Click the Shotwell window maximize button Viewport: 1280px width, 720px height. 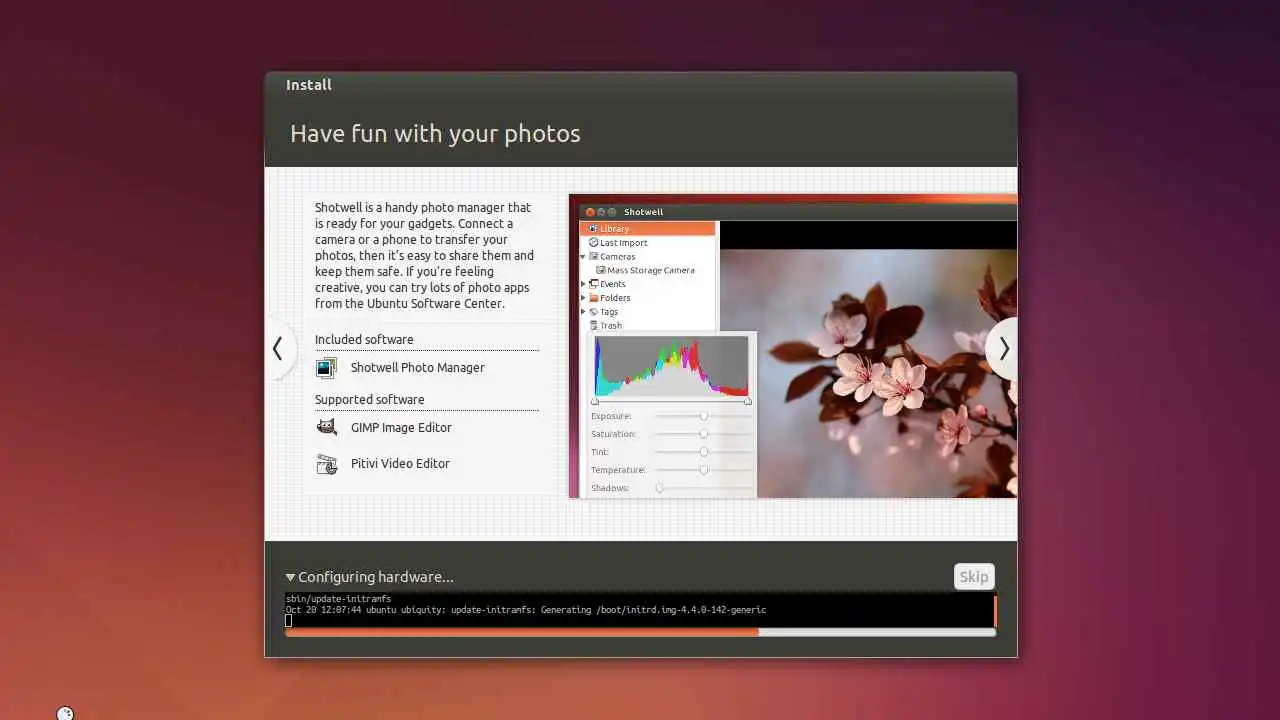tap(612, 212)
